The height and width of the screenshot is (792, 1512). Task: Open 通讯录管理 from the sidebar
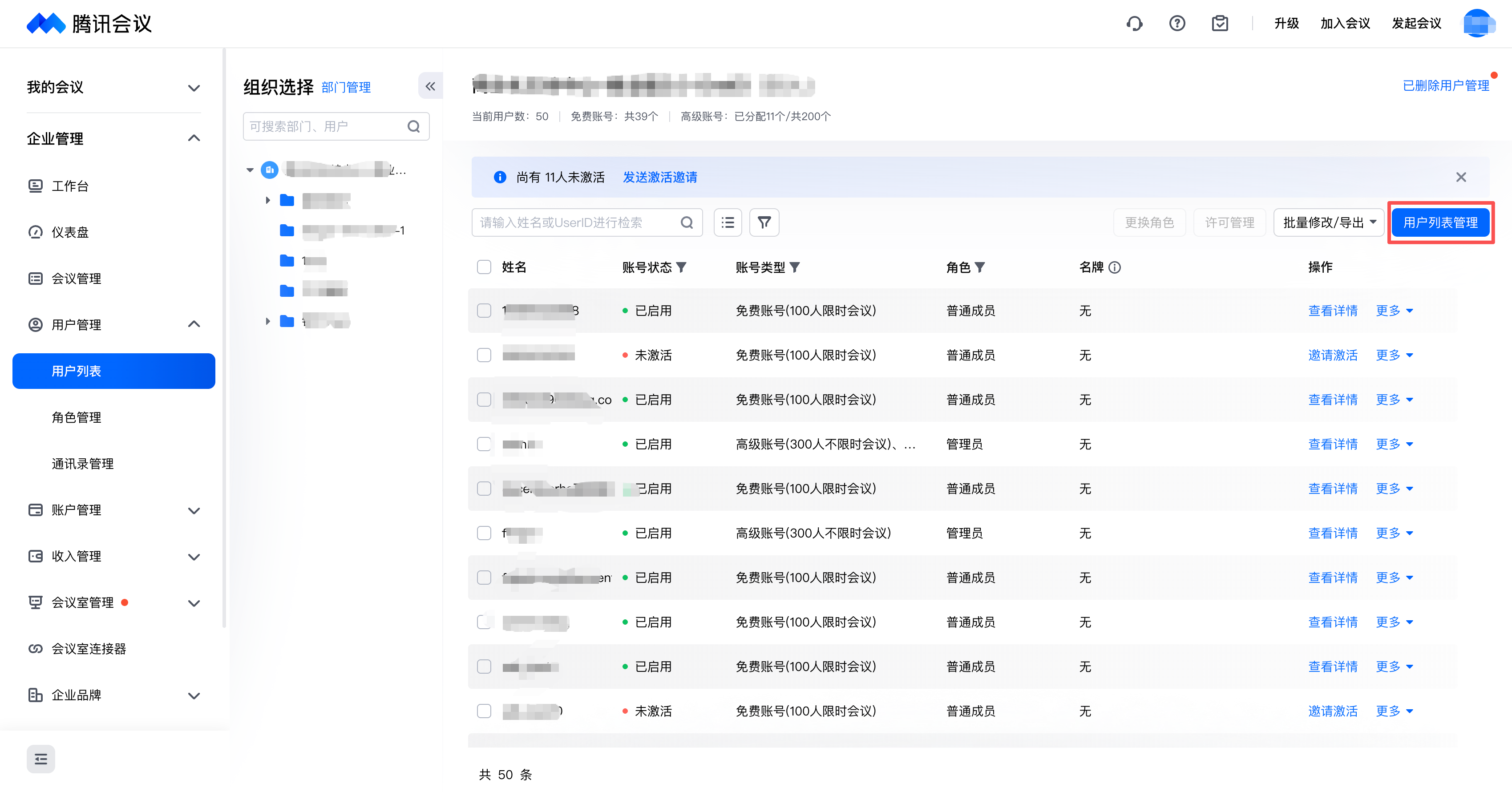82,463
